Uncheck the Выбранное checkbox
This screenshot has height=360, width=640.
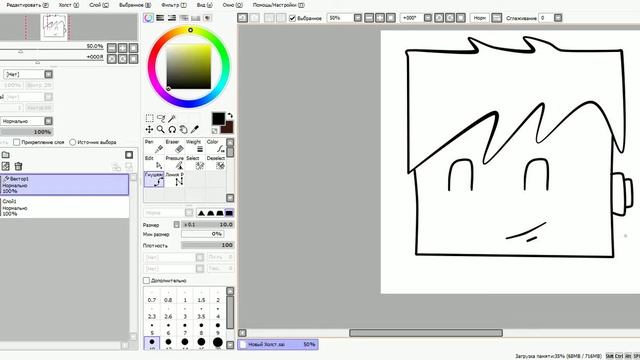[x=292, y=18]
